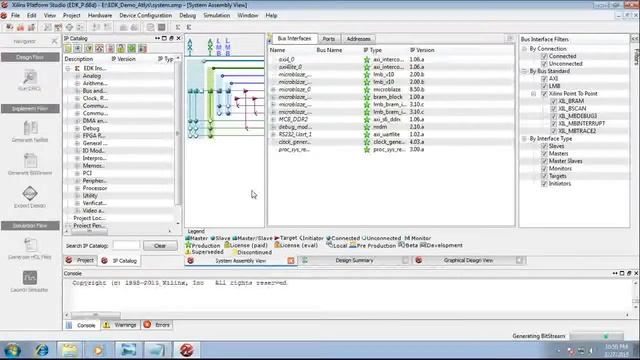
Task: Toggle the Monitors checkbox
Action: pos(544,169)
